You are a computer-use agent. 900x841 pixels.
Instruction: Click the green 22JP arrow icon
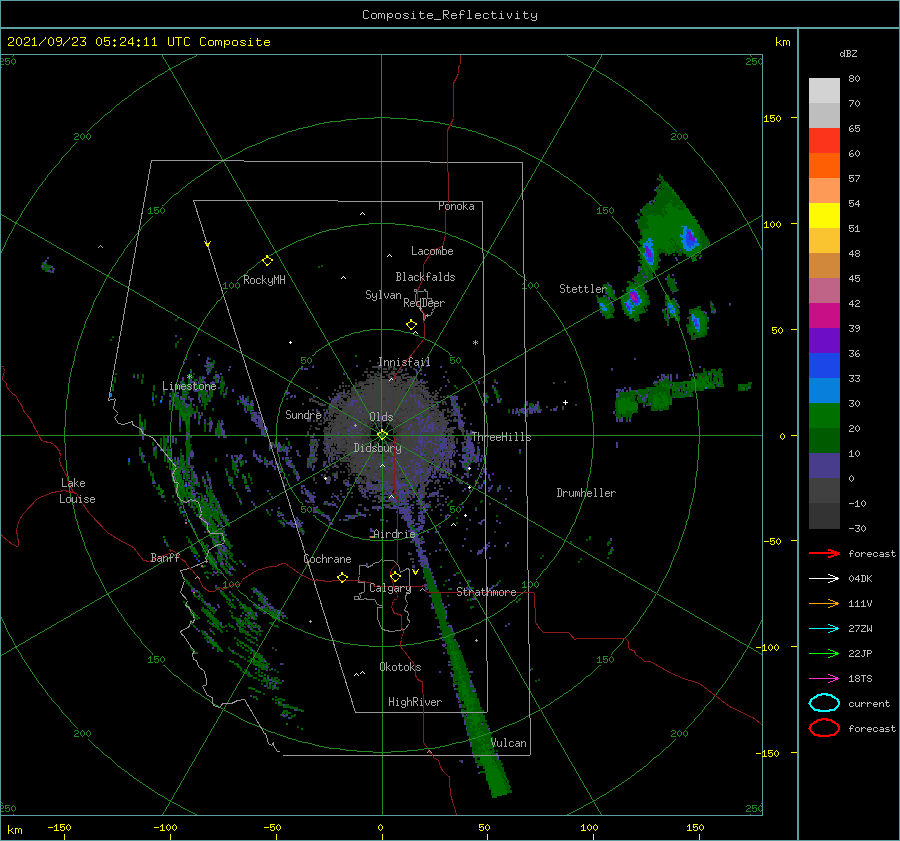824,653
